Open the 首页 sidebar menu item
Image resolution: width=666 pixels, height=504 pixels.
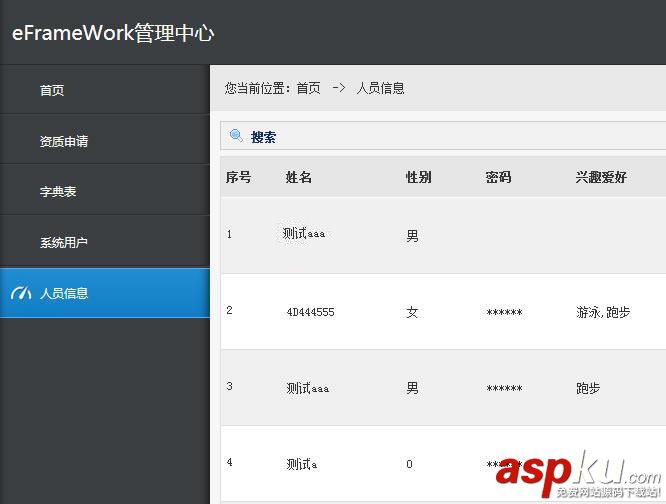(x=105, y=90)
